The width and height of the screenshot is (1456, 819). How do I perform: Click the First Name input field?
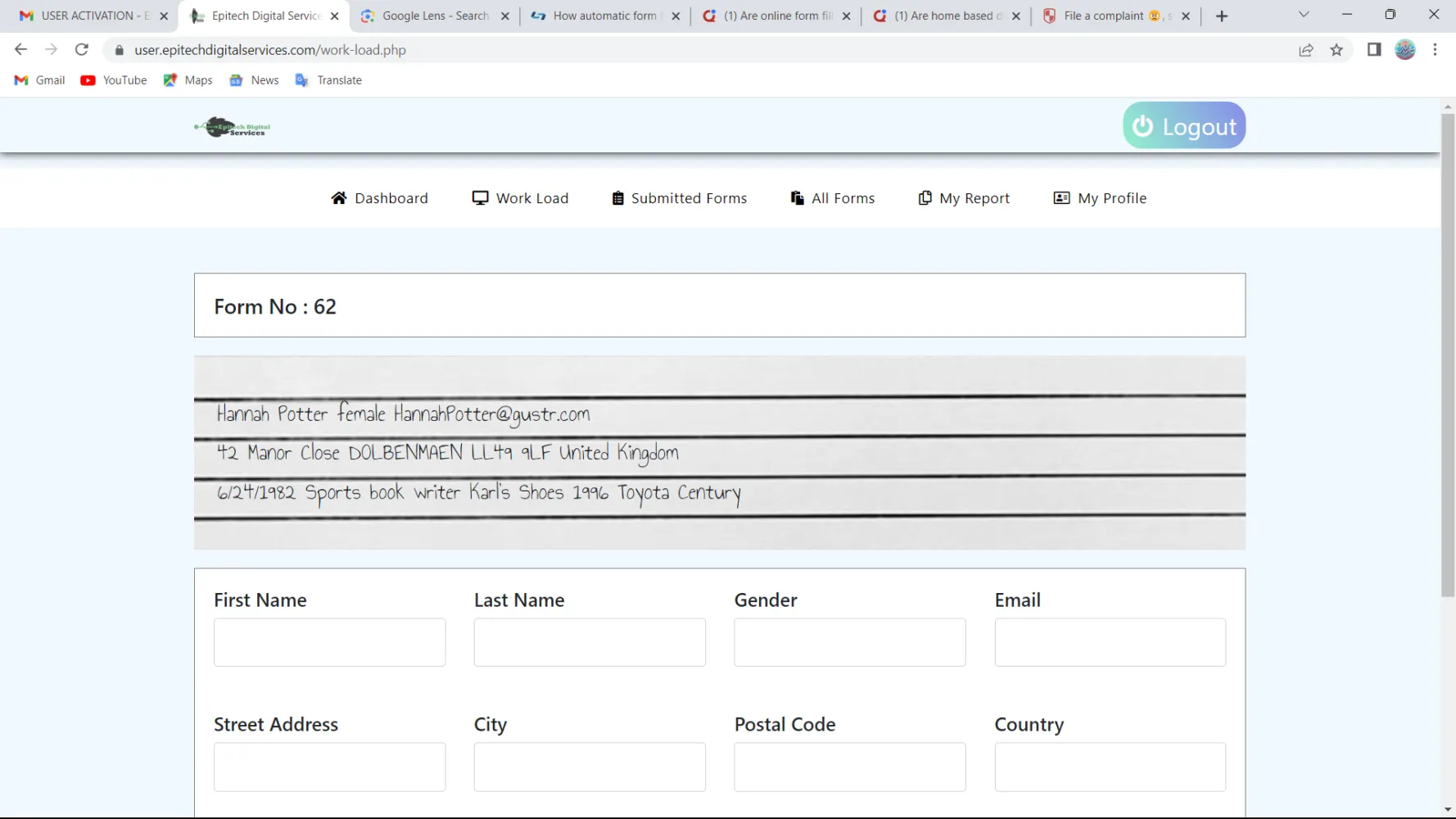[329, 642]
